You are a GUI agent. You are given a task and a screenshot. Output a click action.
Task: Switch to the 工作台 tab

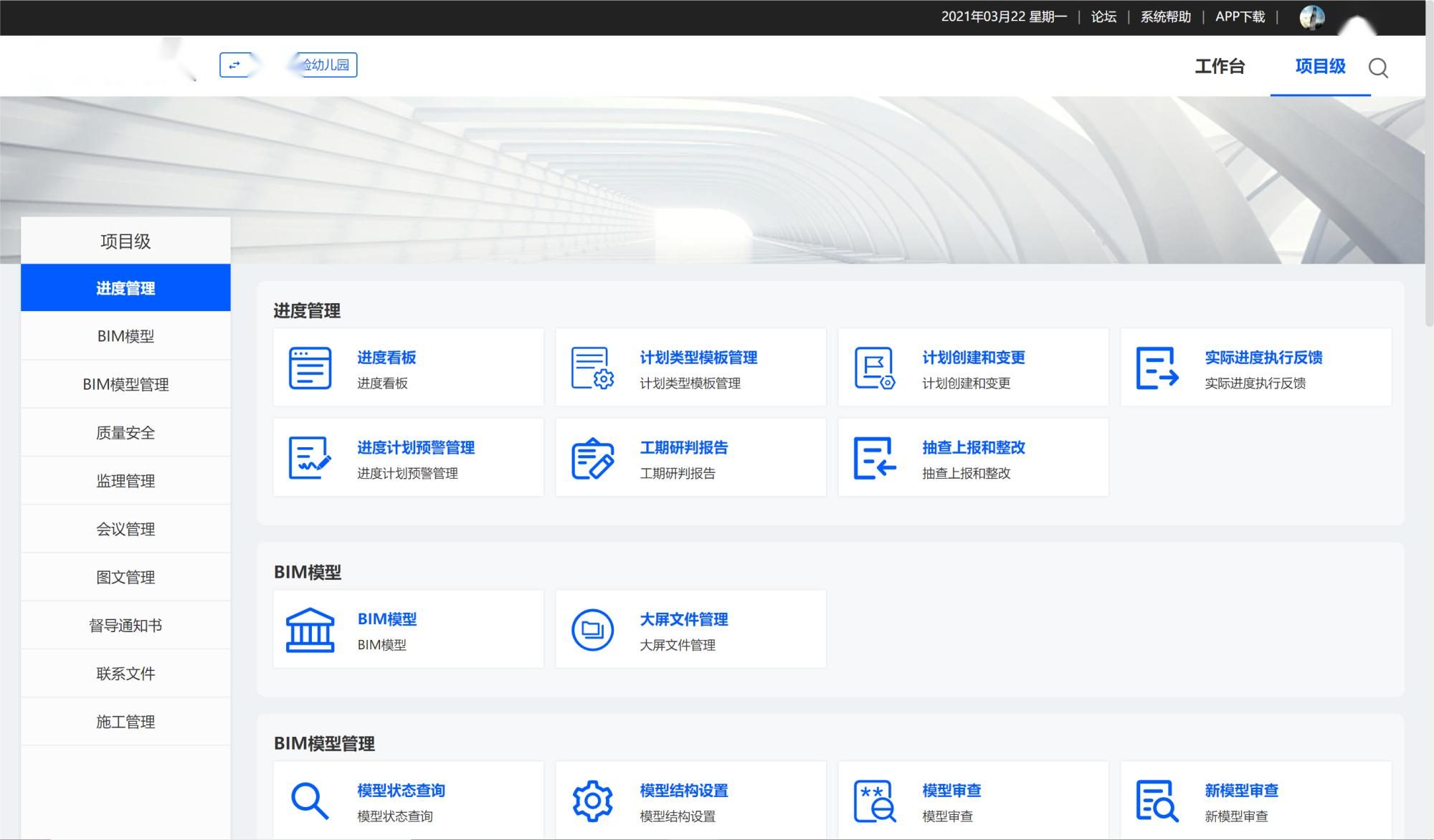pos(1219,66)
